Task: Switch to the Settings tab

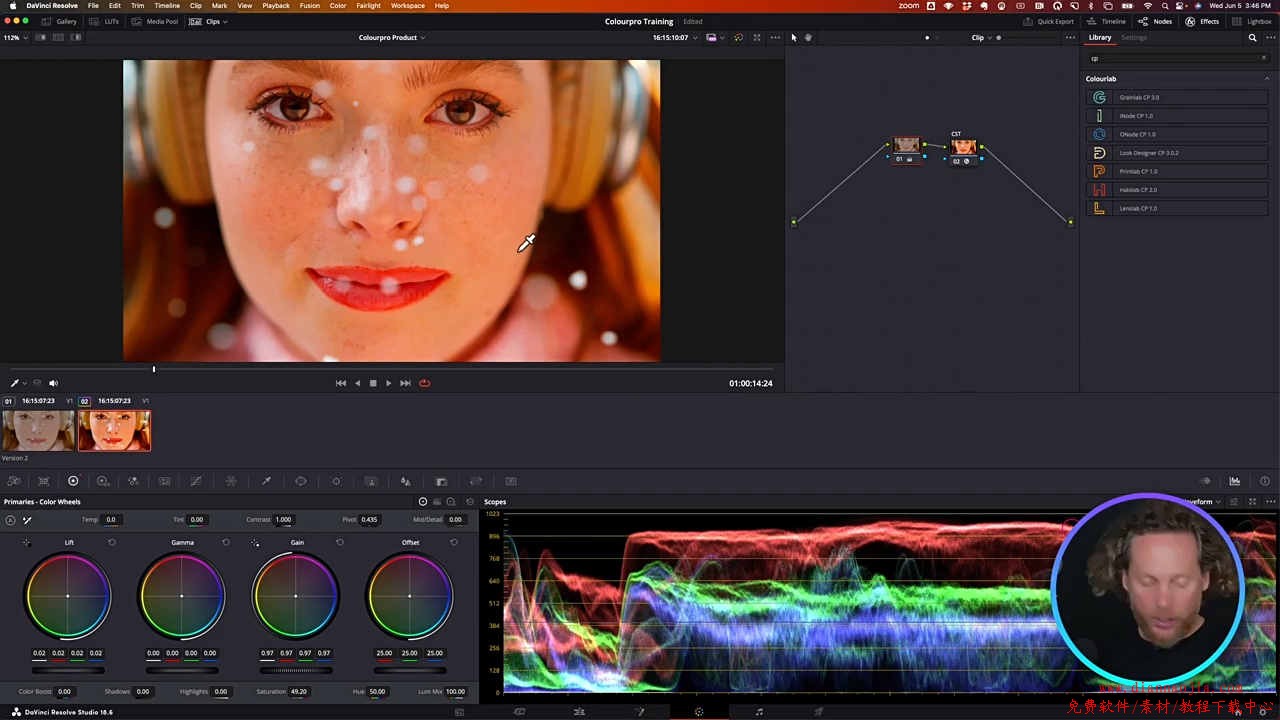Action: pos(1133,38)
